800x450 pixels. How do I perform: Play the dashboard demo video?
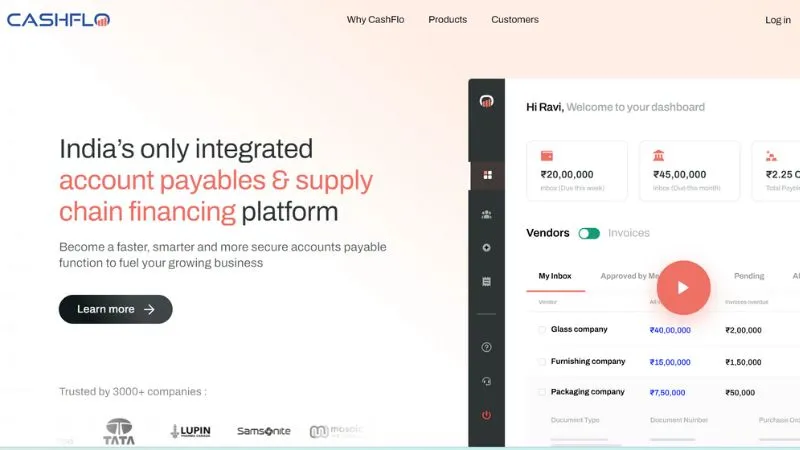click(683, 288)
